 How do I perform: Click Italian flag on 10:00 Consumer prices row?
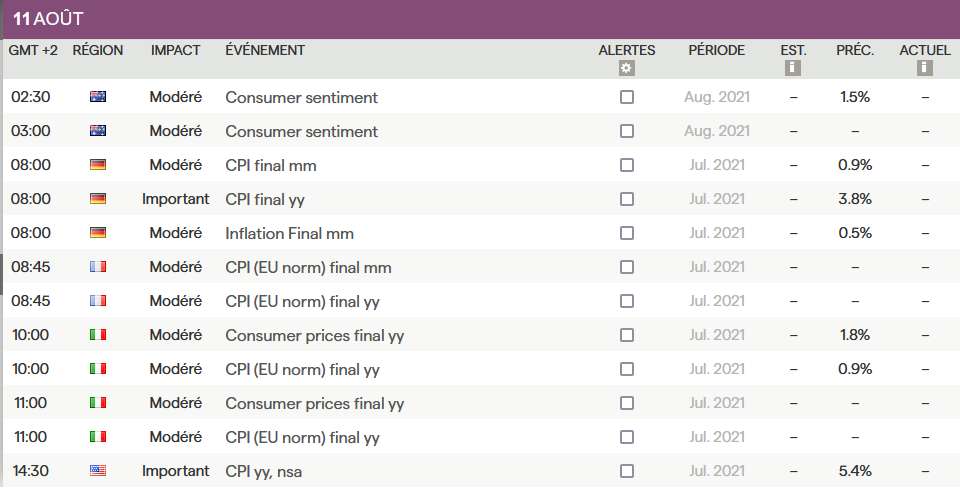pyautogui.click(x=98, y=335)
